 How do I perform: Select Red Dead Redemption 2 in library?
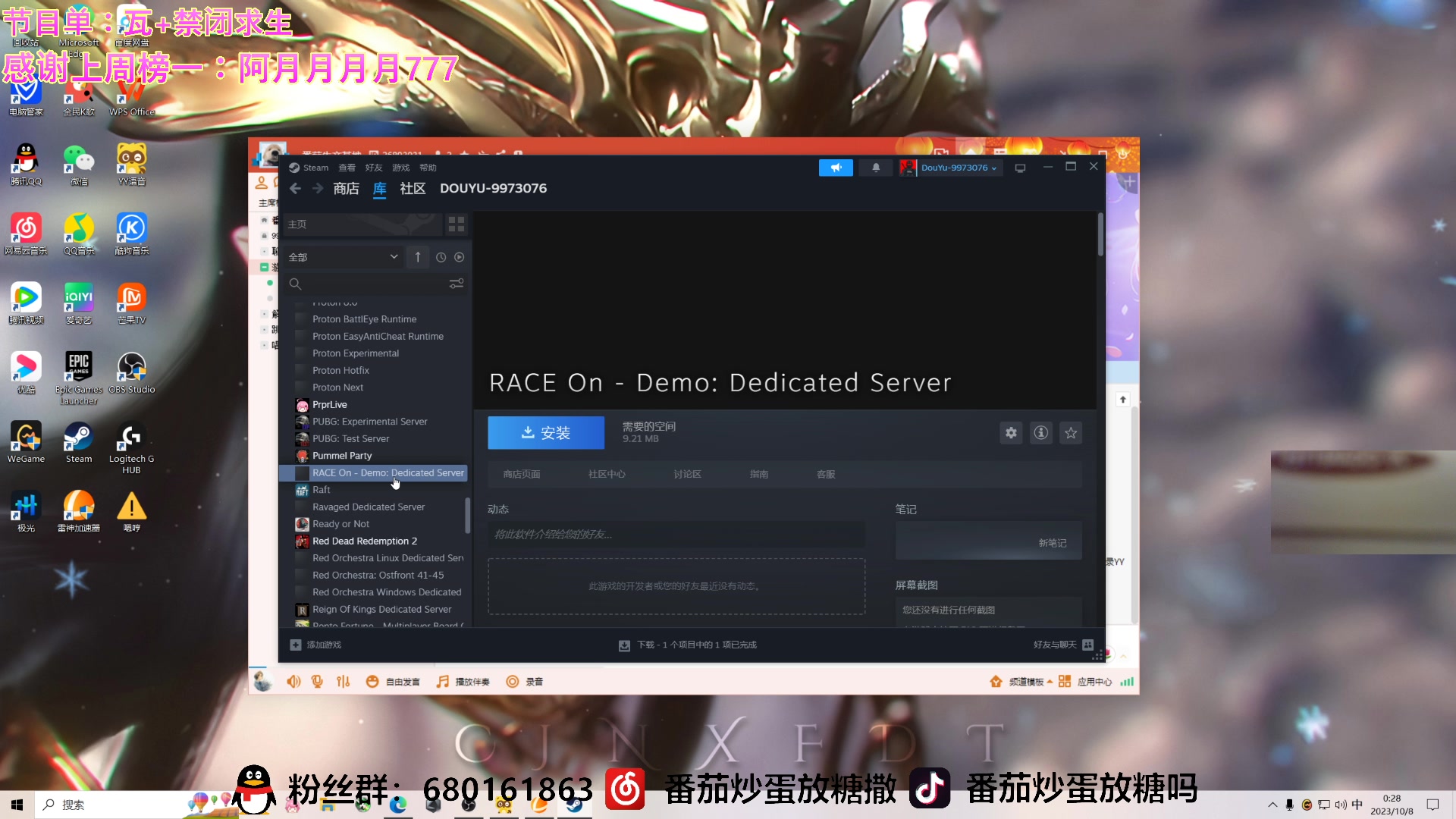(363, 540)
